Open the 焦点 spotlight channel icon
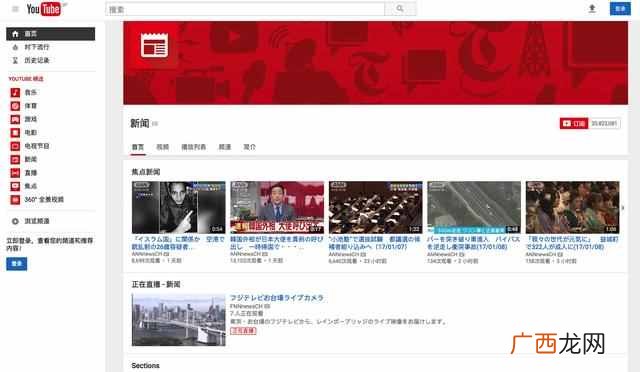 coord(15,186)
